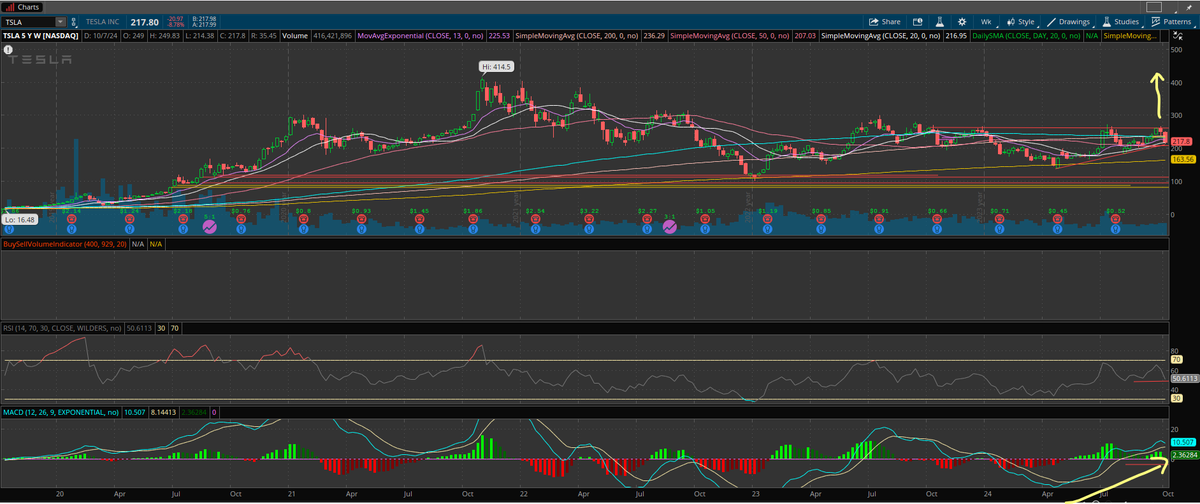Click the grid layout rectangle icon
The height and width of the screenshot is (504, 1200).
point(1154,7)
